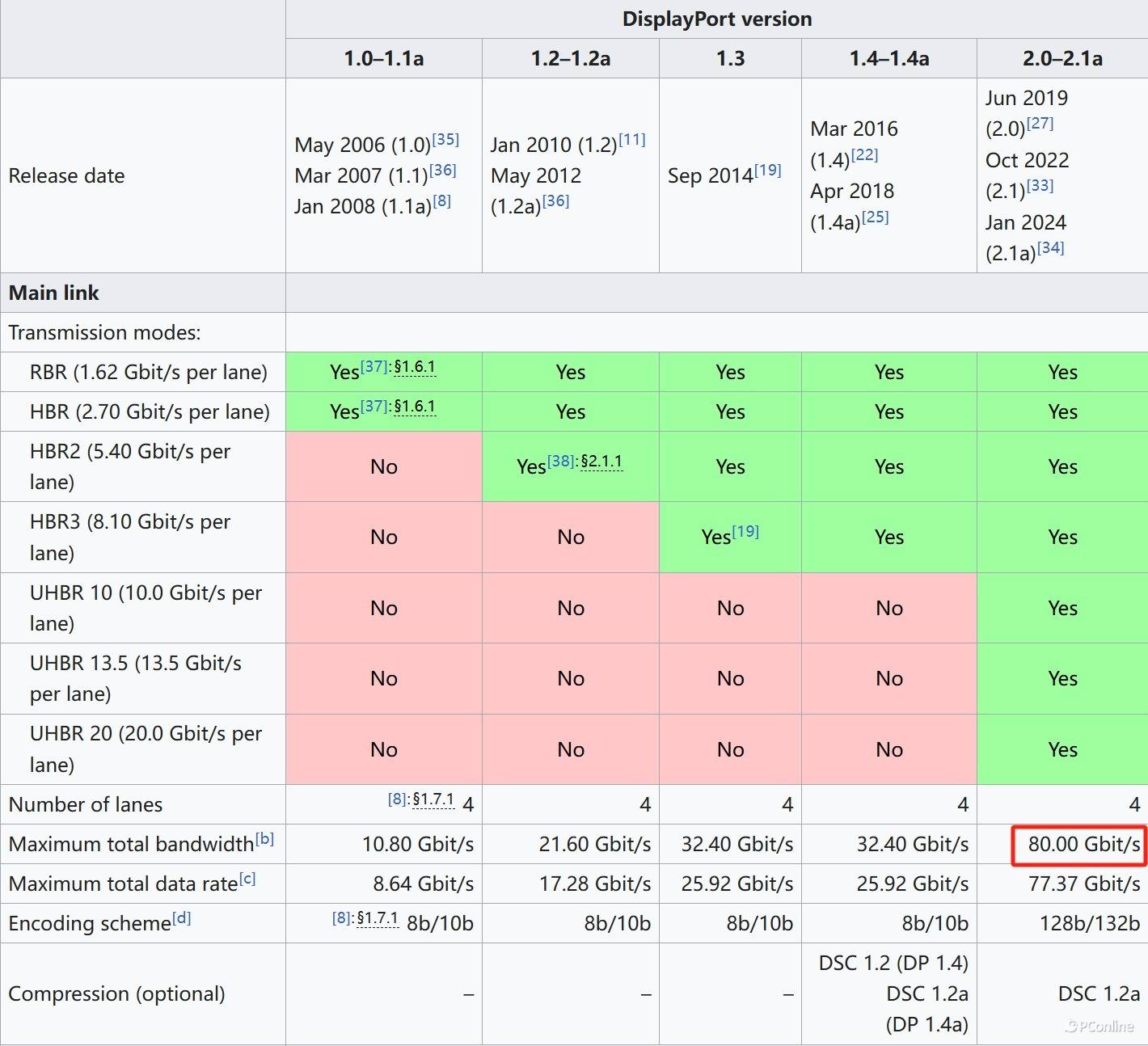Open reference [8] after Jan 2008 (1.1a)

click(441, 201)
